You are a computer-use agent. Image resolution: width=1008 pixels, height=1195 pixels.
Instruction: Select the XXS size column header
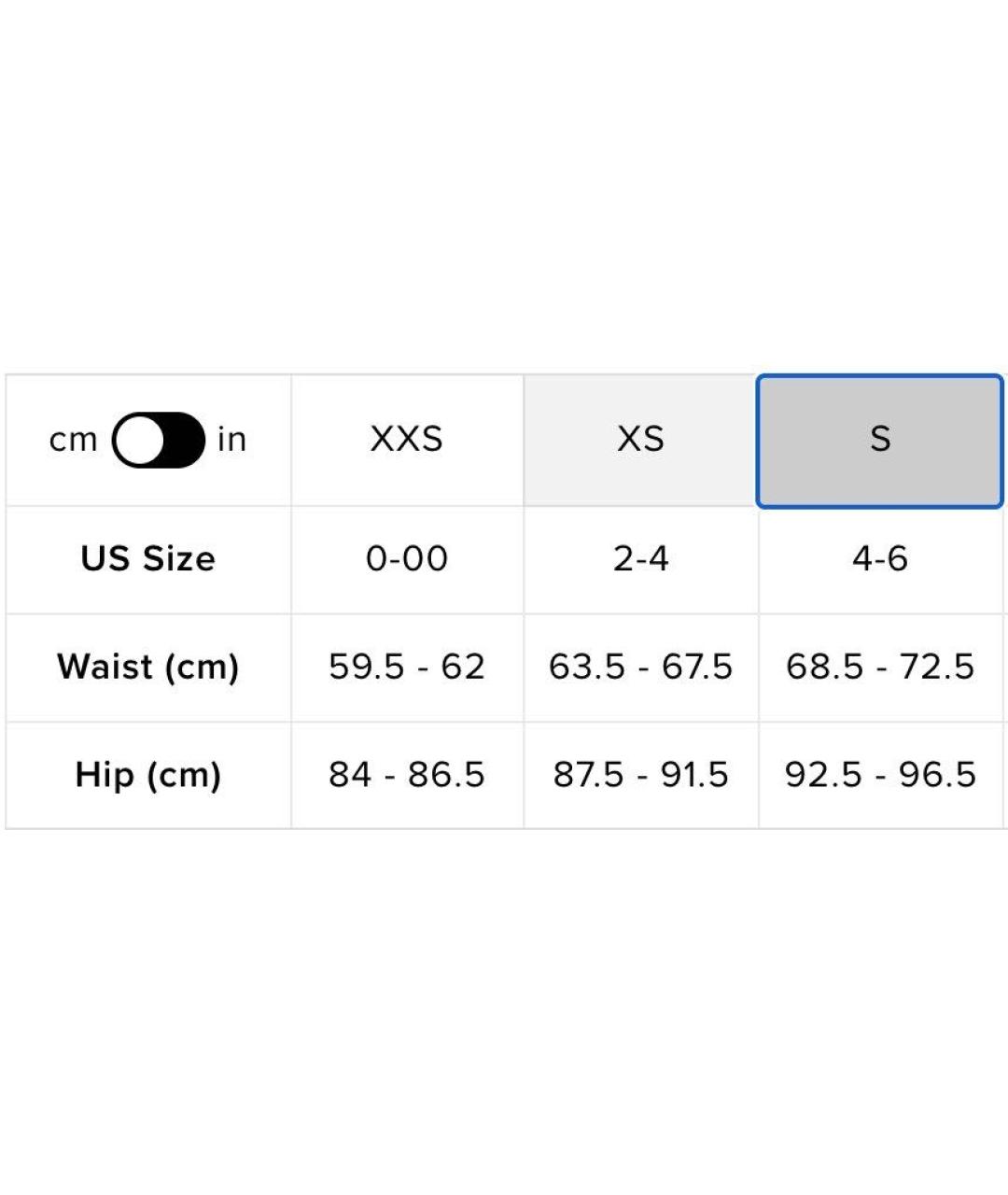tap(407, 440)
